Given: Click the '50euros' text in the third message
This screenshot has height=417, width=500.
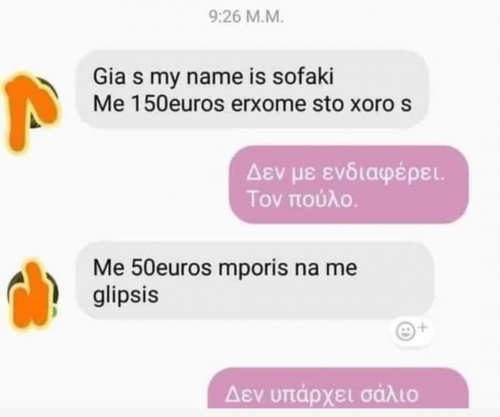Looking at the screenshot, I should pos(171,268).
